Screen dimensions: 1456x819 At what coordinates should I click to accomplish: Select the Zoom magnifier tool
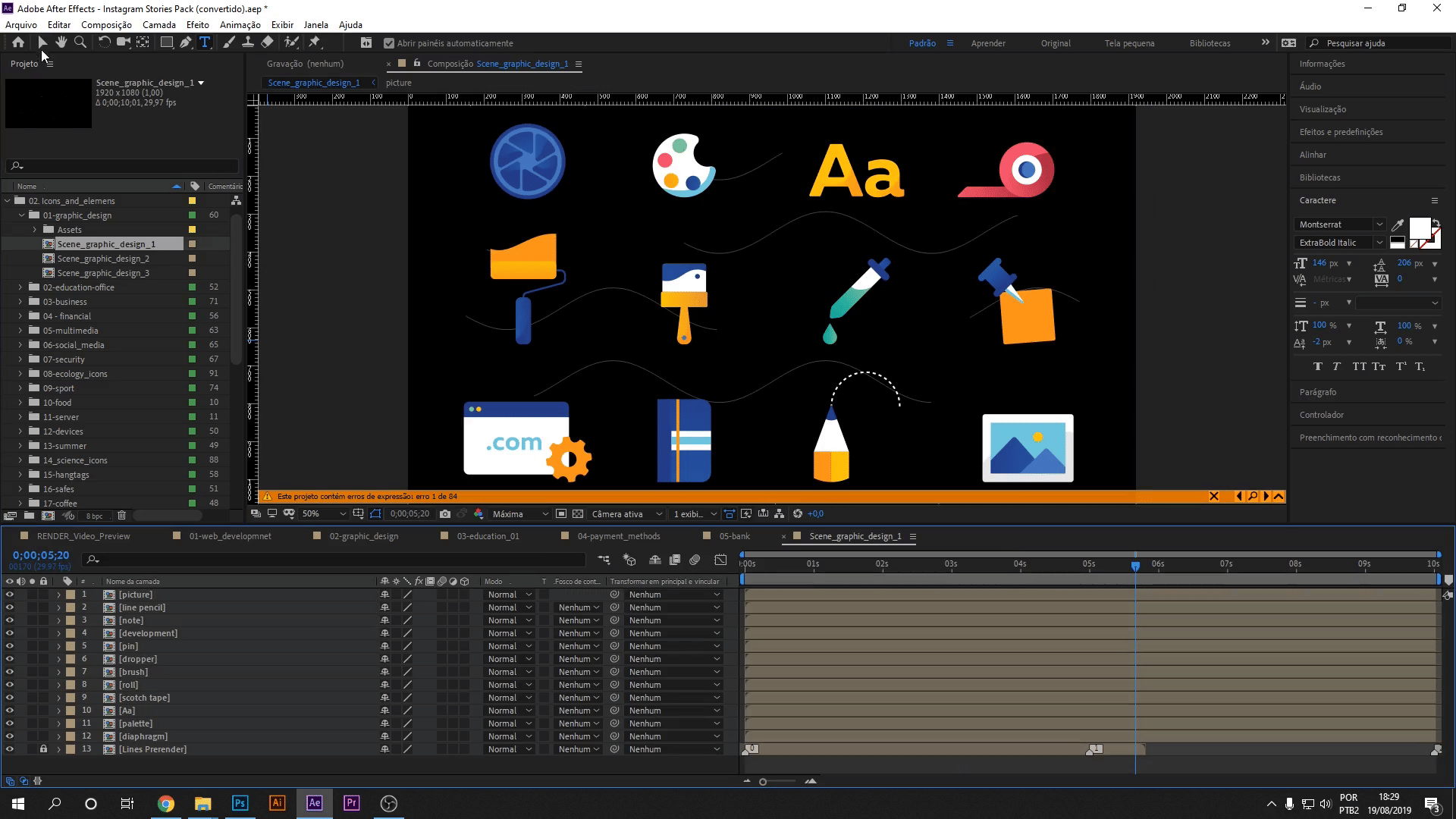[x=80, y=42]
